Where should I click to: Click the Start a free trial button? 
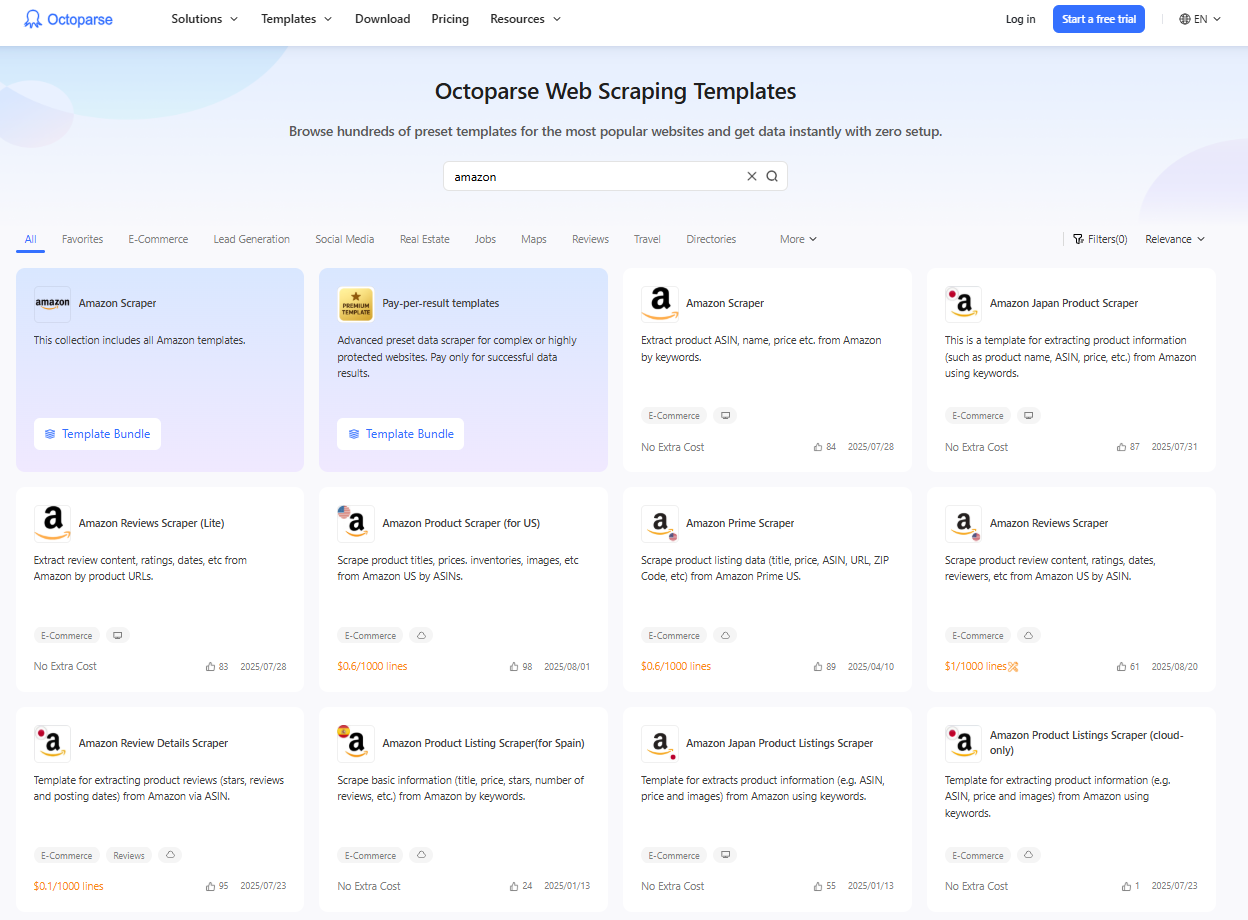tap(1098, 19)
